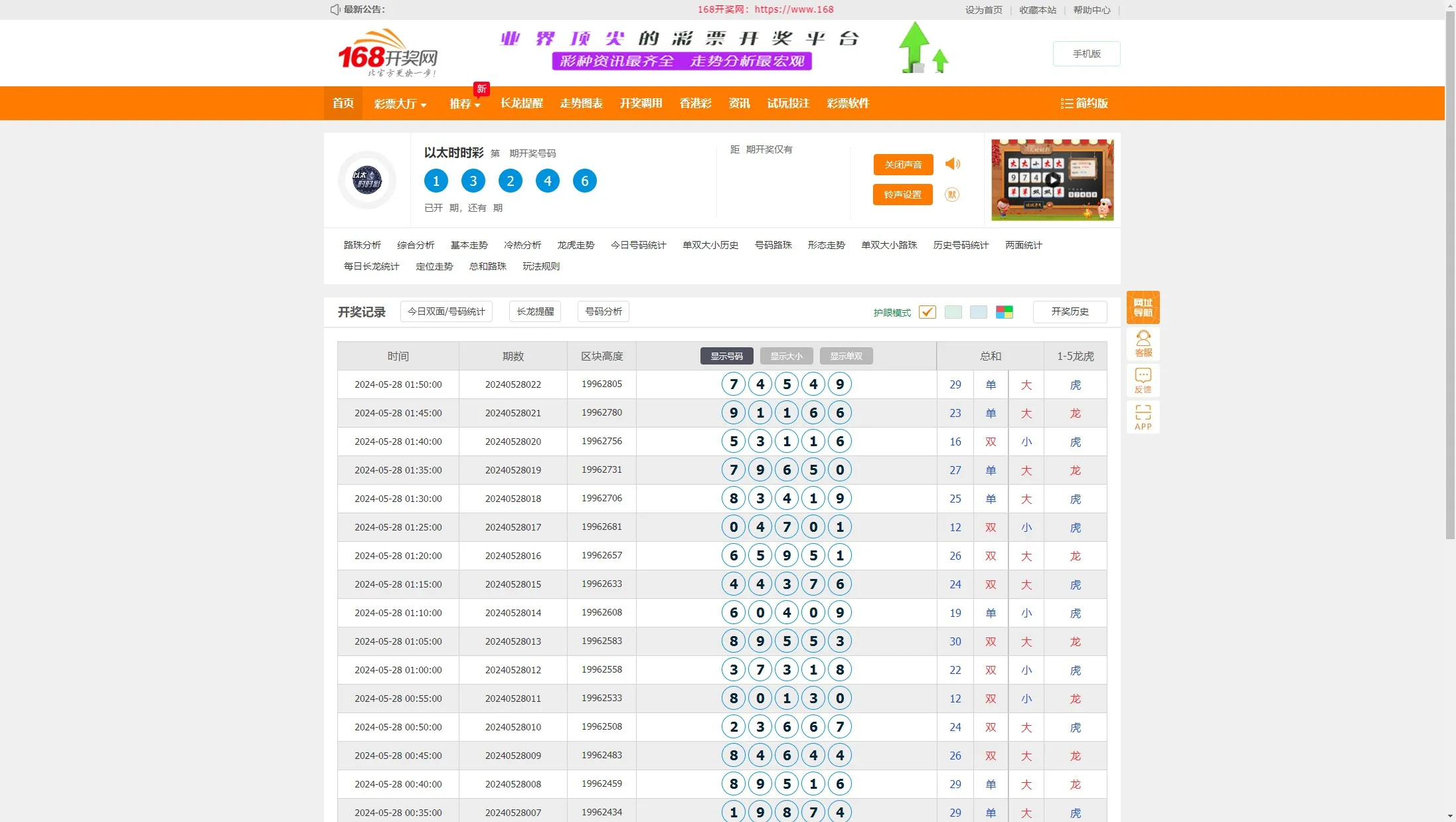Open the 网址导航 sidebar icon
The height and width of the screenshot is (822, 1456).
[x=1143, y=307]
